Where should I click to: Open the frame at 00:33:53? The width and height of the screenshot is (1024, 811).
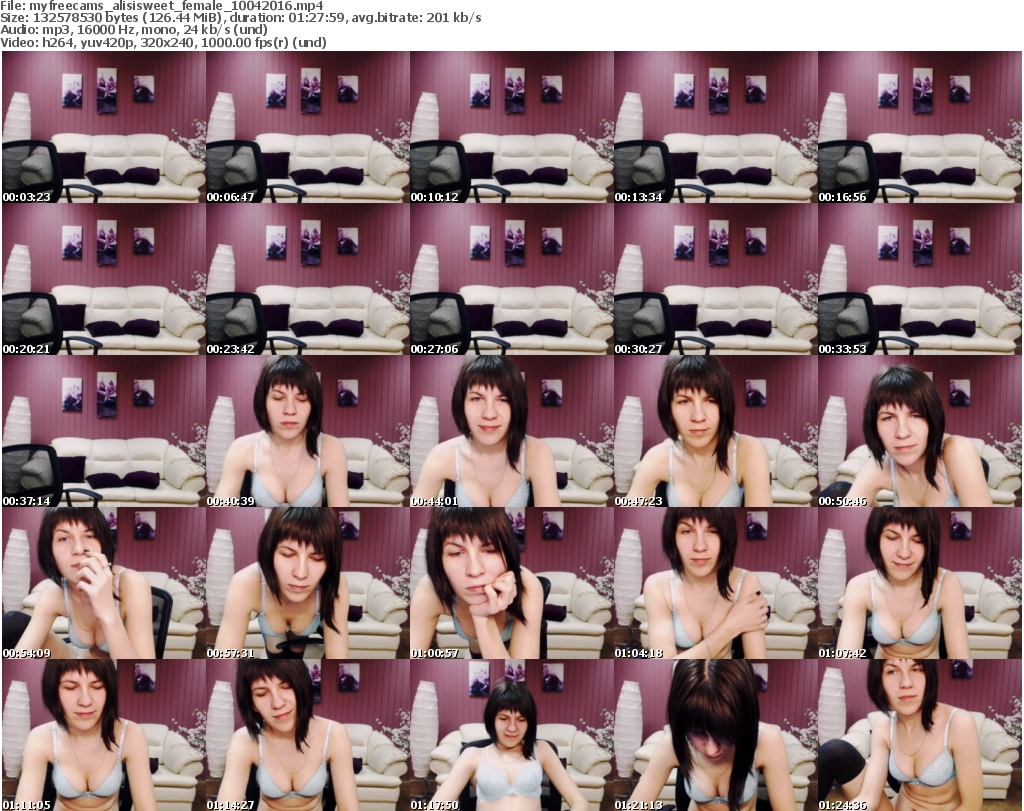click(920, 279)
